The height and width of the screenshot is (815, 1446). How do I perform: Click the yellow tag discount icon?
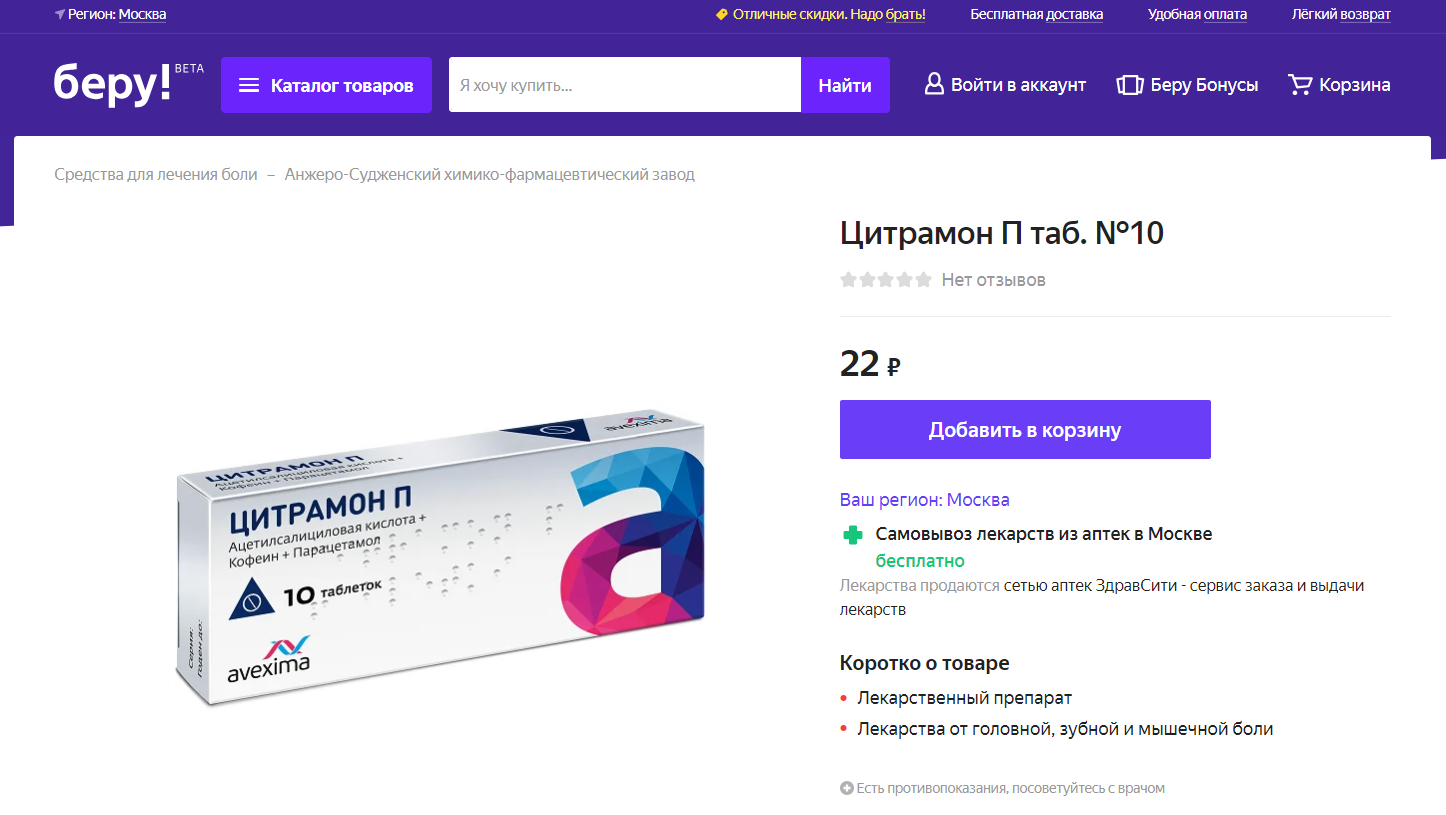point(722,15)
